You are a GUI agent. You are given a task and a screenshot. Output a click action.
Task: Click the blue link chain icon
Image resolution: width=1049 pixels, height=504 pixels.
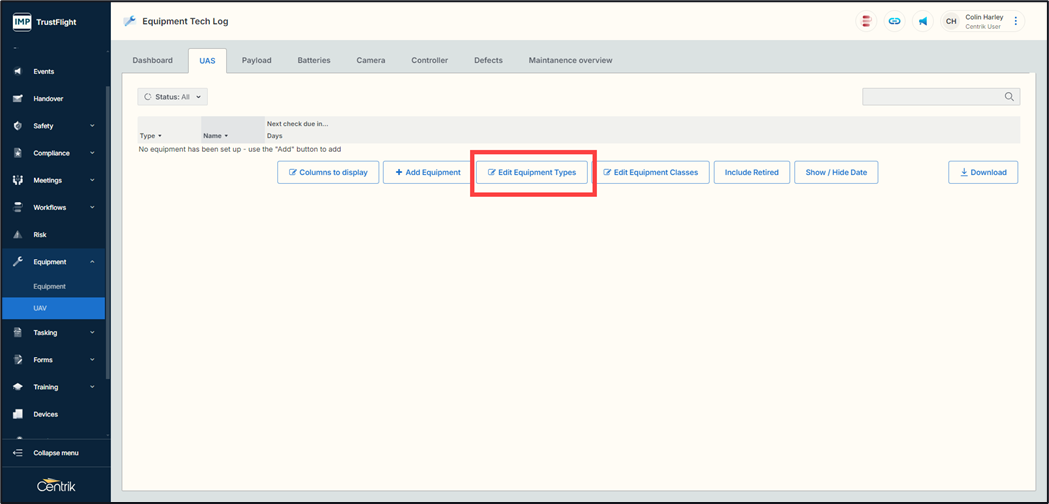894,21
